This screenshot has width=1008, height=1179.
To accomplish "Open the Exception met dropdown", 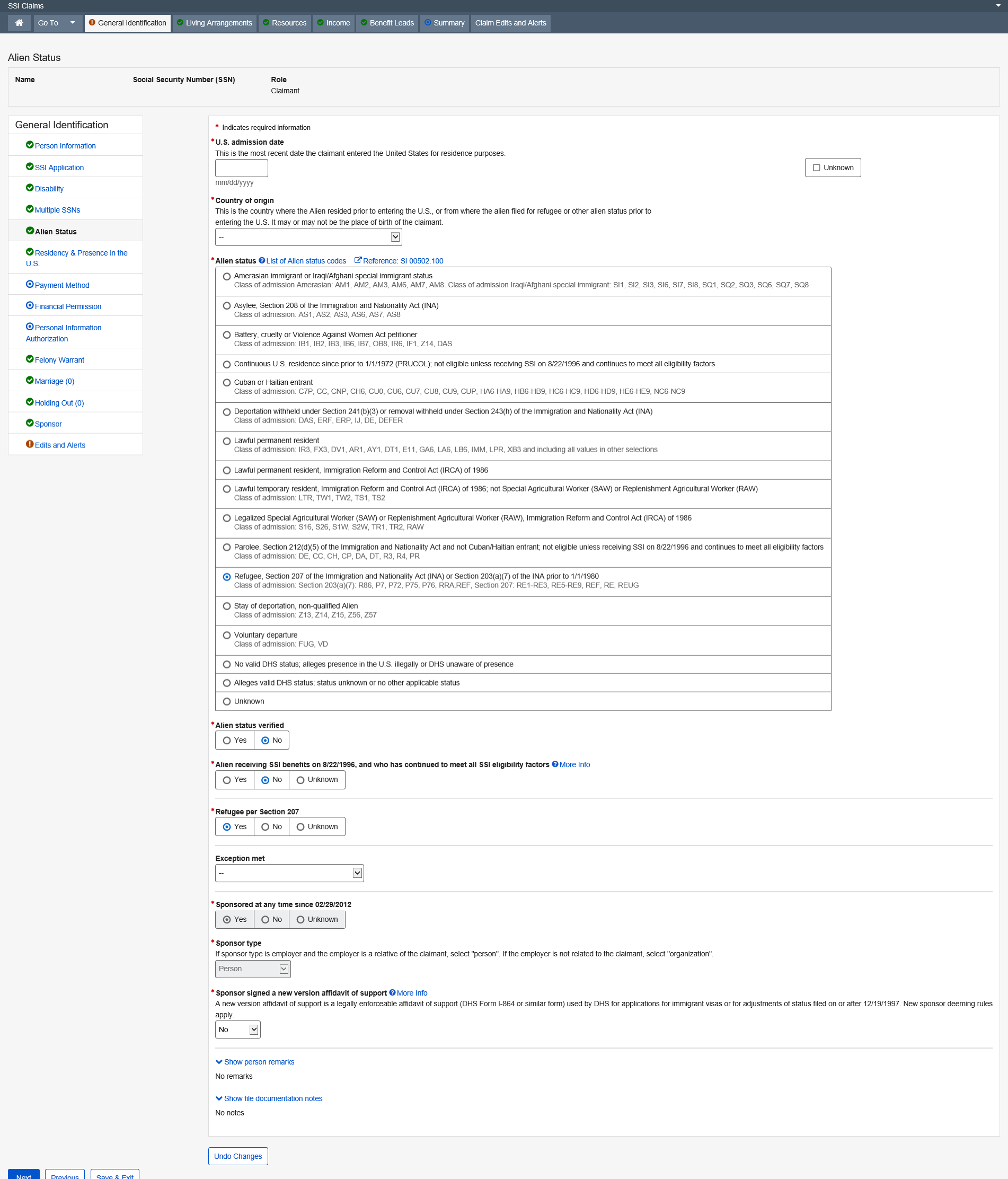I will click(289, 873).
